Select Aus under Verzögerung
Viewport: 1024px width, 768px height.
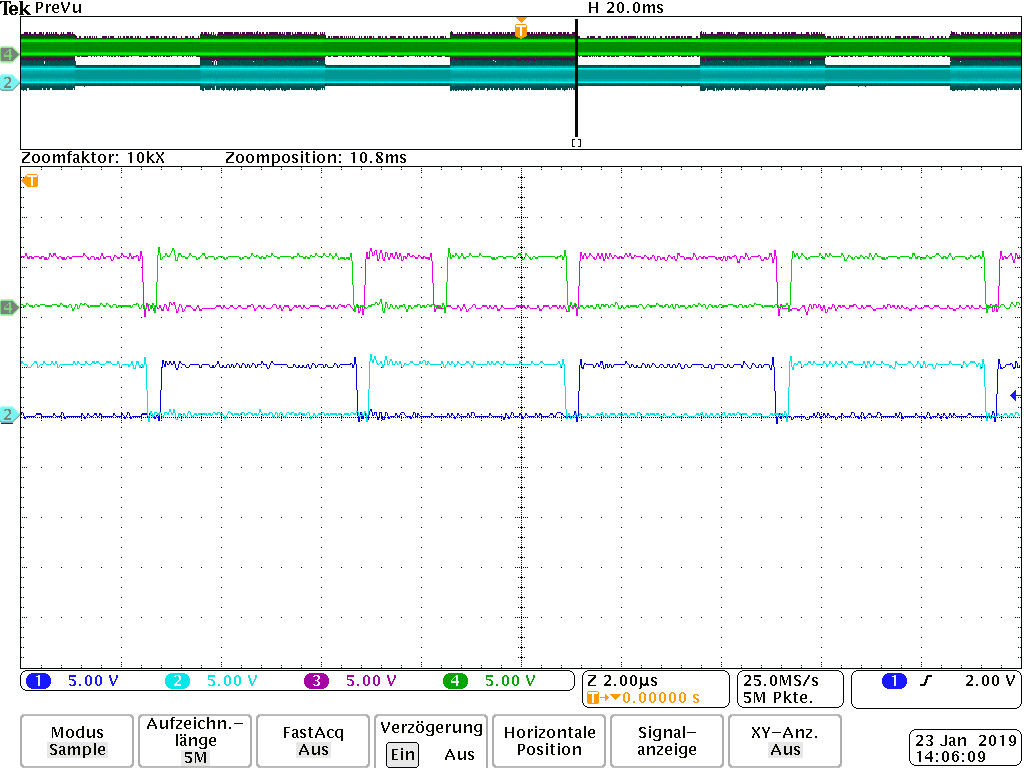pyautogui.click(x=459, y=754)
